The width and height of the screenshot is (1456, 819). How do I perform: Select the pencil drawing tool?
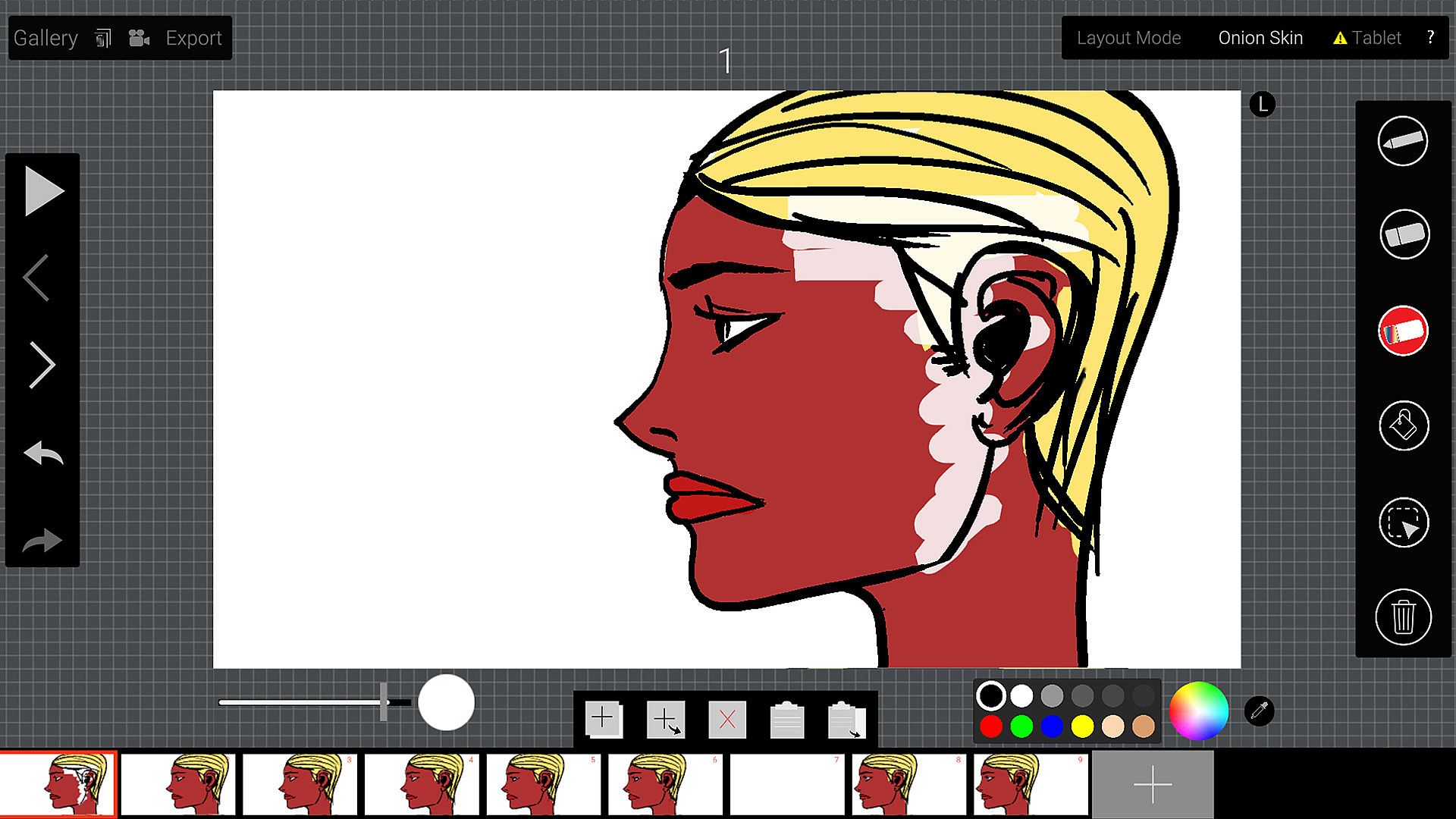[x=1402, y=141]
